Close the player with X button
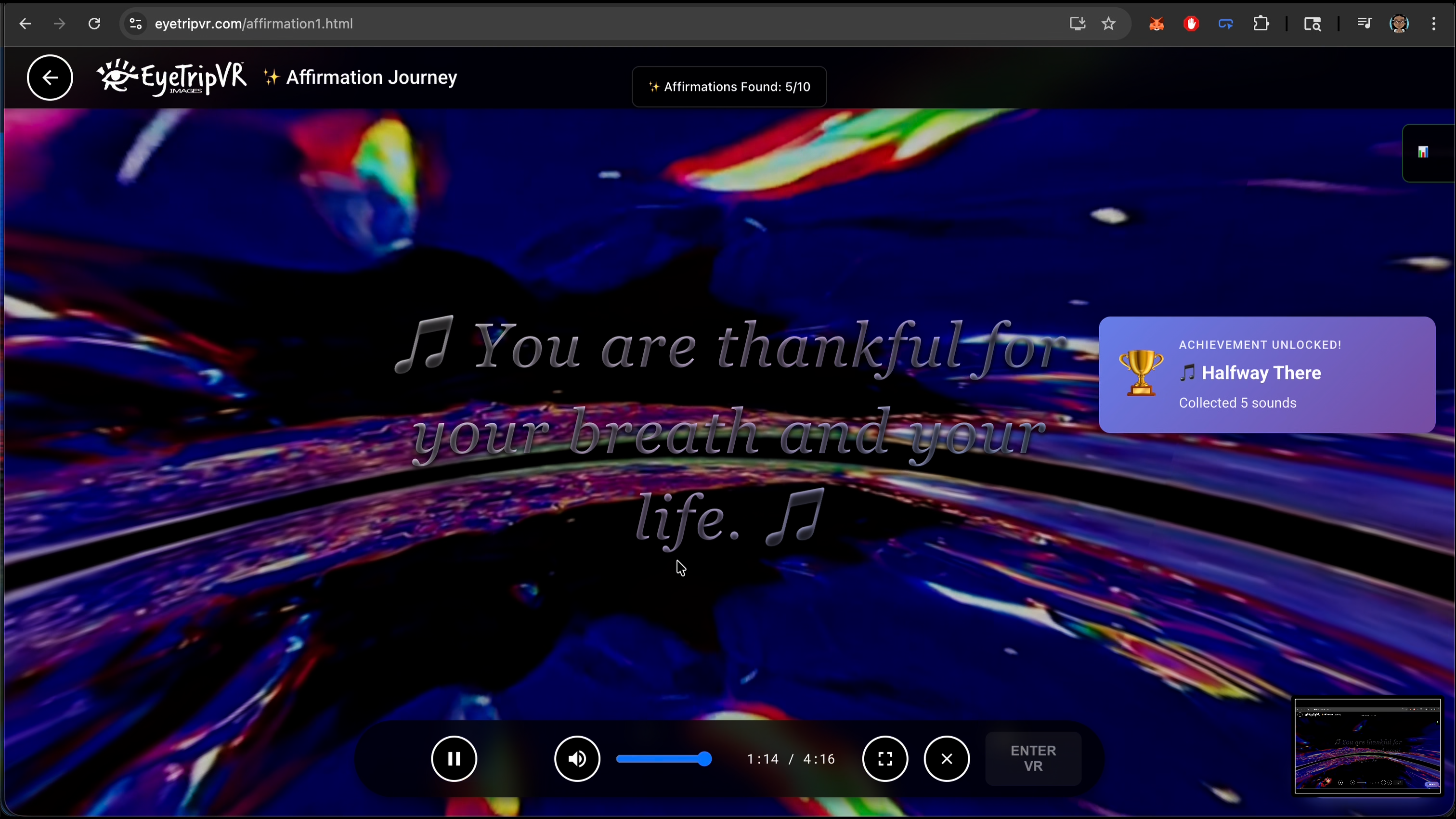The width and height of the screenshot is (1456, 819). tap(947, 758)
